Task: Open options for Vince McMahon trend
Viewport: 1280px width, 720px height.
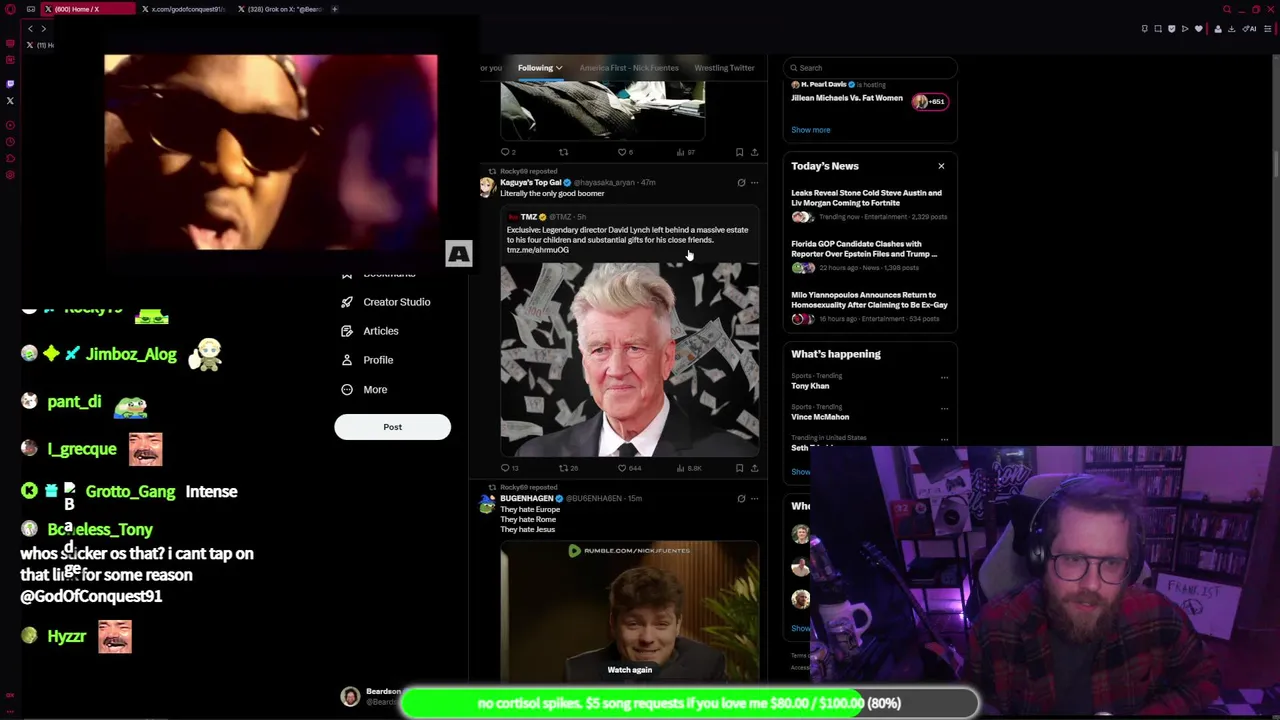Action: coord(944,408)
